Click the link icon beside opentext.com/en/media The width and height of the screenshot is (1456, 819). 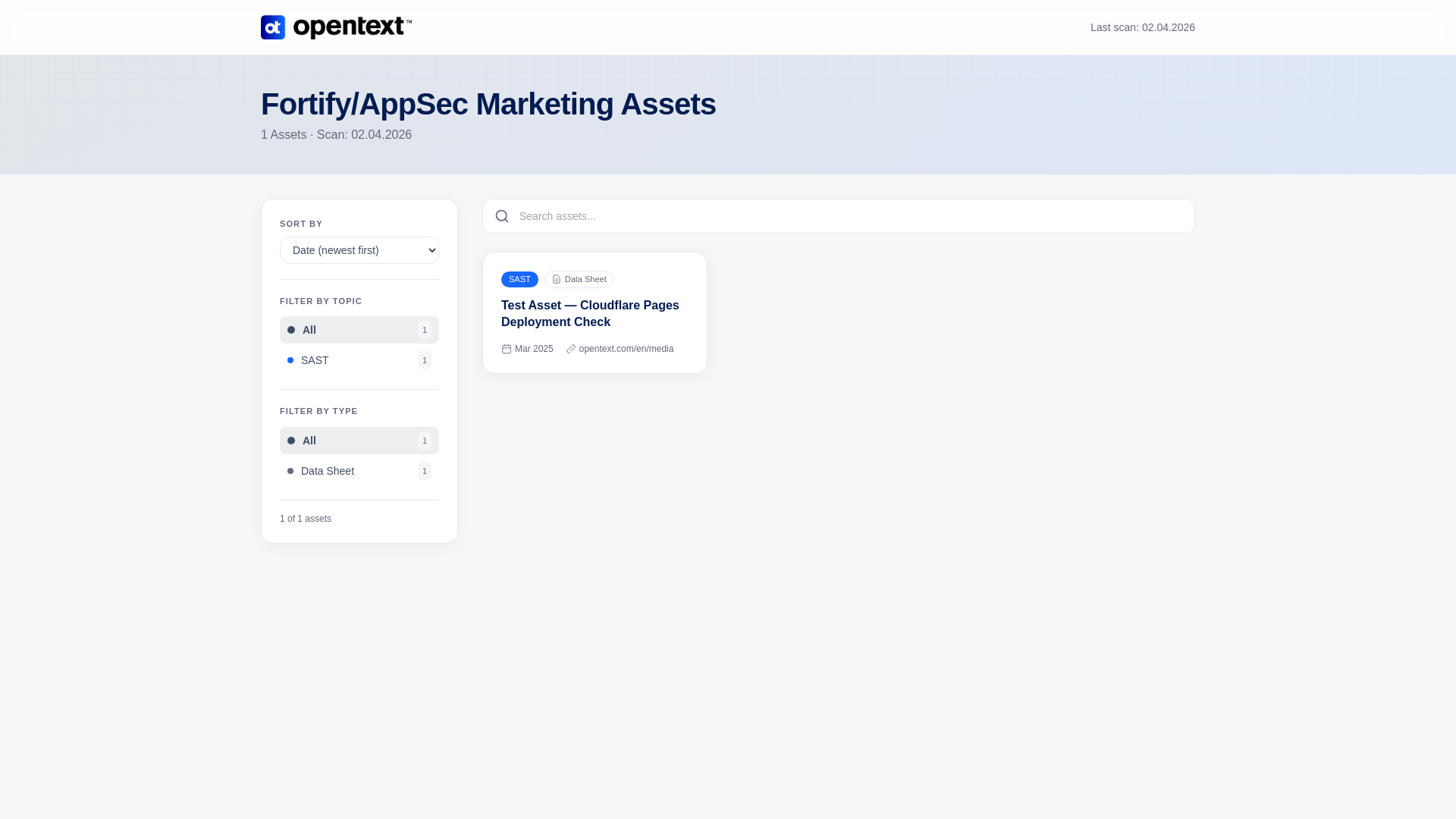pos(571,349)
